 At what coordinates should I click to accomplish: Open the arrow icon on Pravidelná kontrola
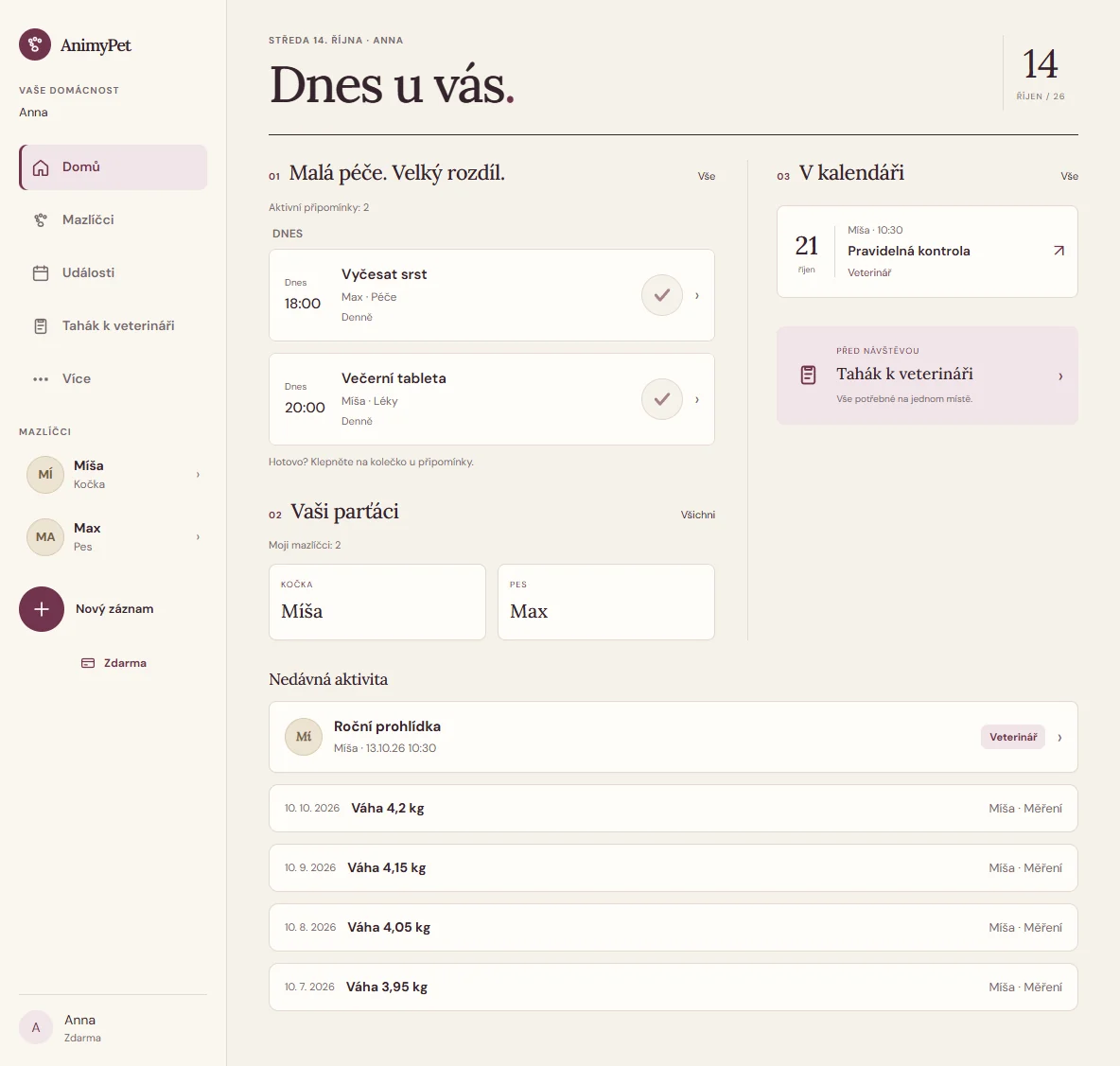1059,251
